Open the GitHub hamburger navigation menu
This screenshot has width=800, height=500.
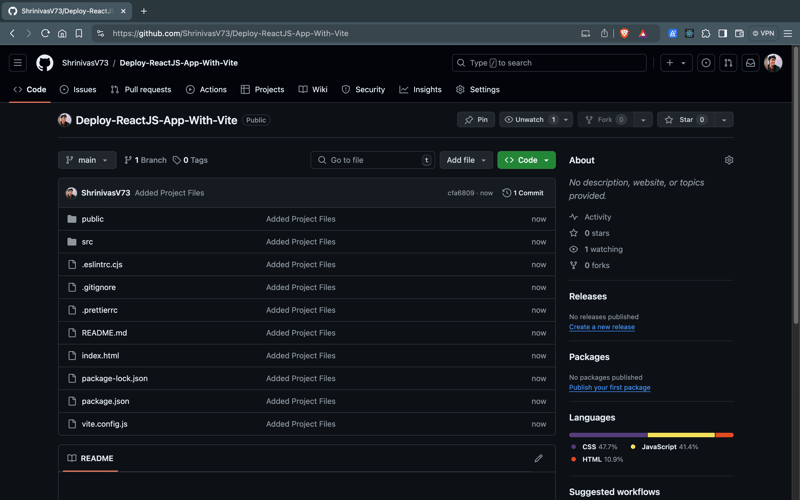tap(18, 63)
